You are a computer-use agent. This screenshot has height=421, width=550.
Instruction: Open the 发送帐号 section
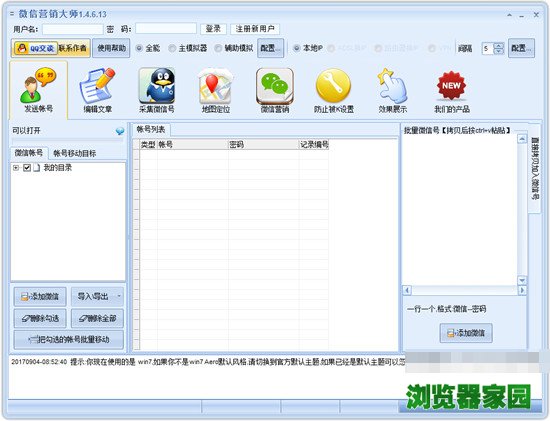[38, 91]
